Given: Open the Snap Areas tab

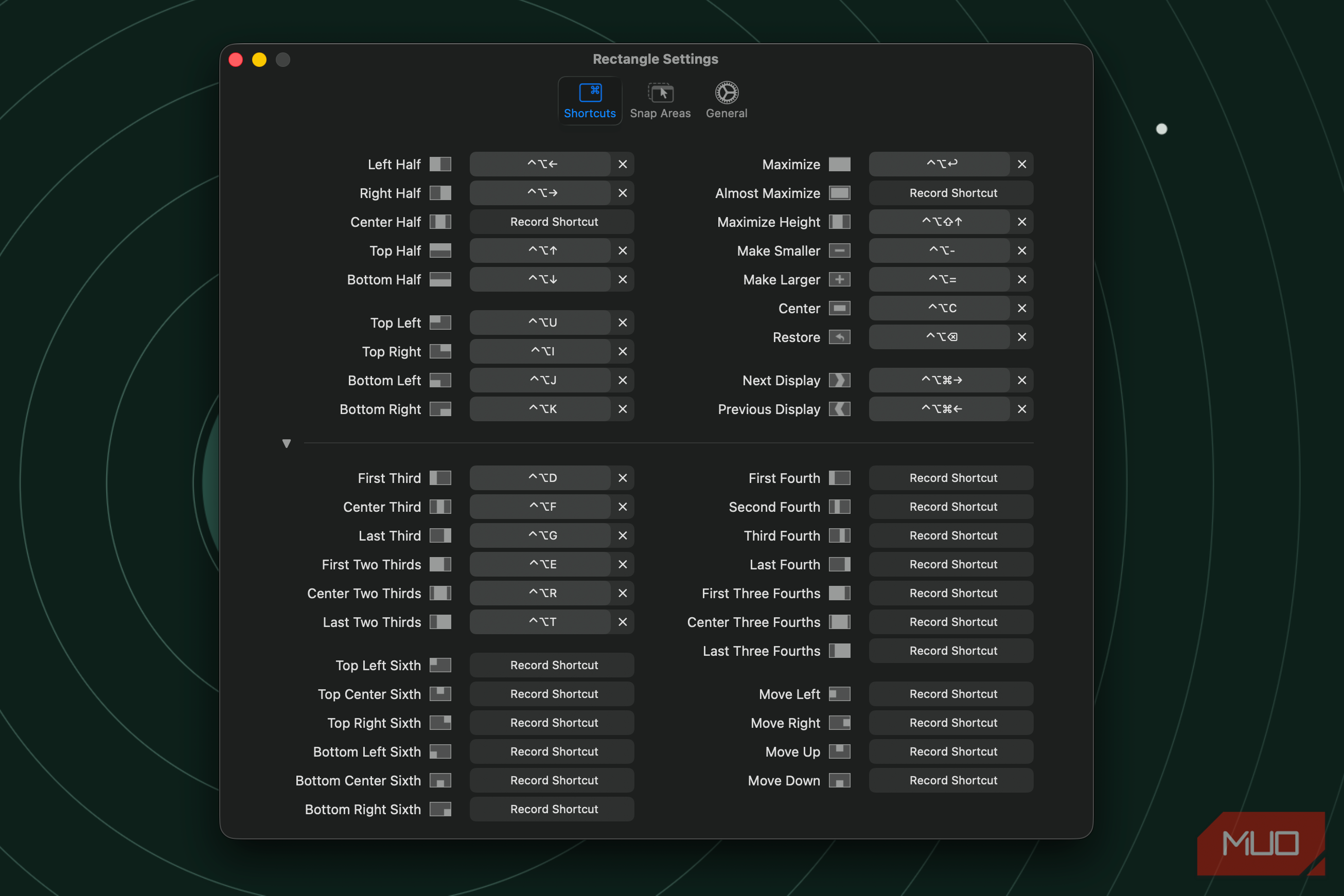Looking at the screenshot, I should click(660, 101).
